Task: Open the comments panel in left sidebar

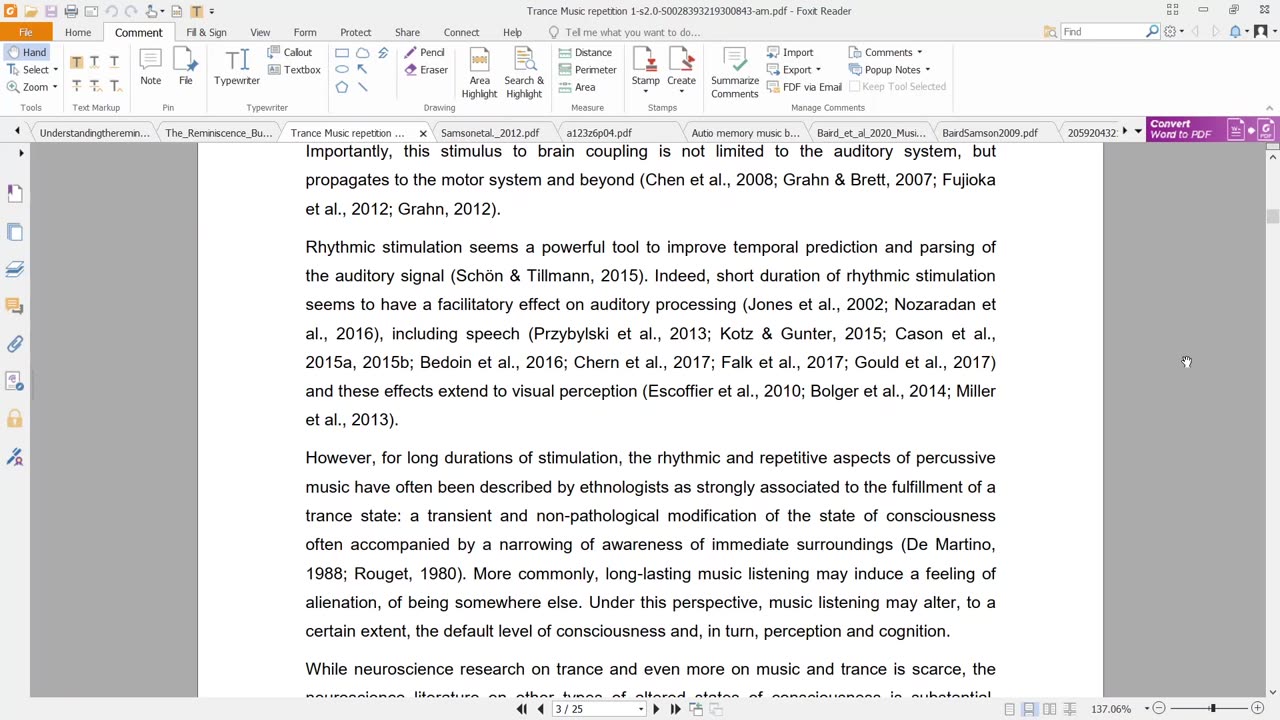Action: 15,307
